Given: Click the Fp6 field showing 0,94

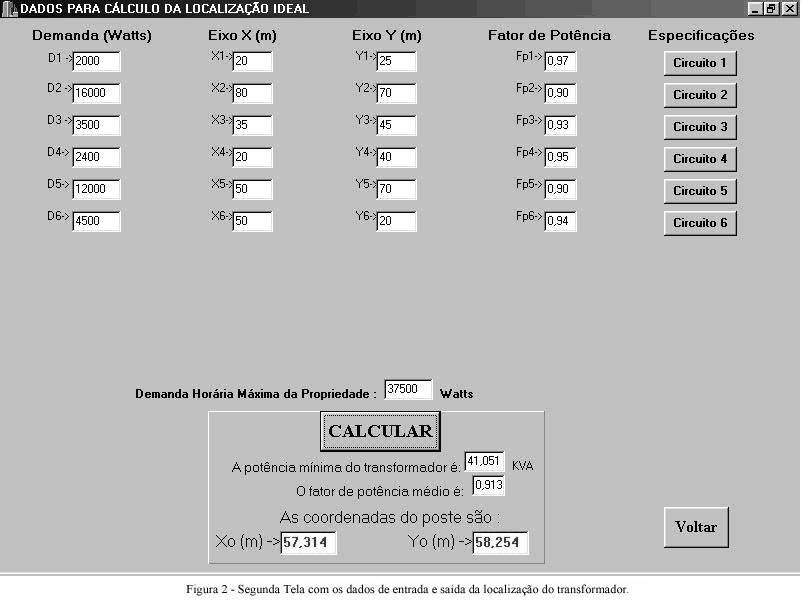Looking at the screenshot, I should [560, 222].
